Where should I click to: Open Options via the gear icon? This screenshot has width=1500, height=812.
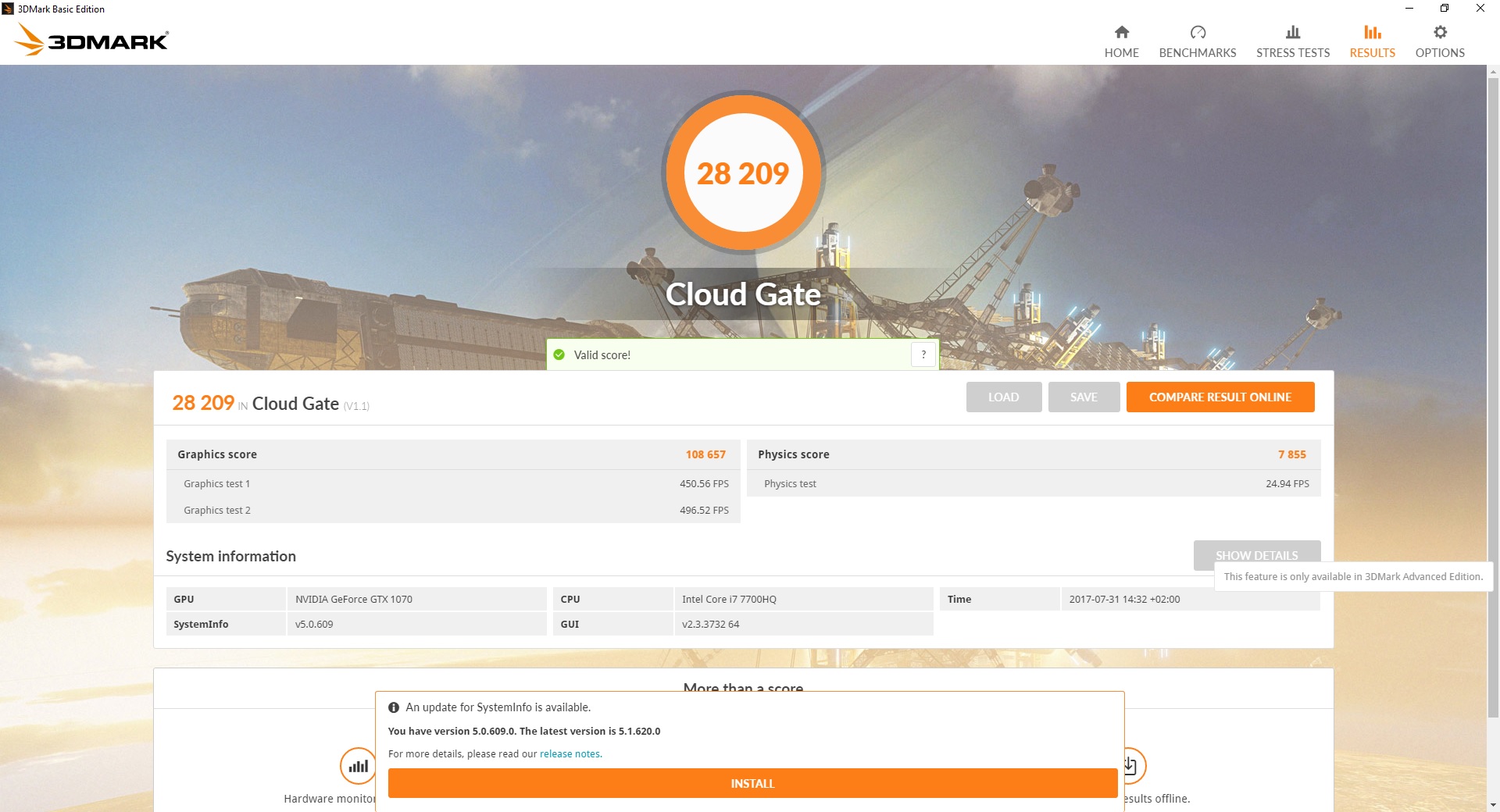tap(1440, 32)
